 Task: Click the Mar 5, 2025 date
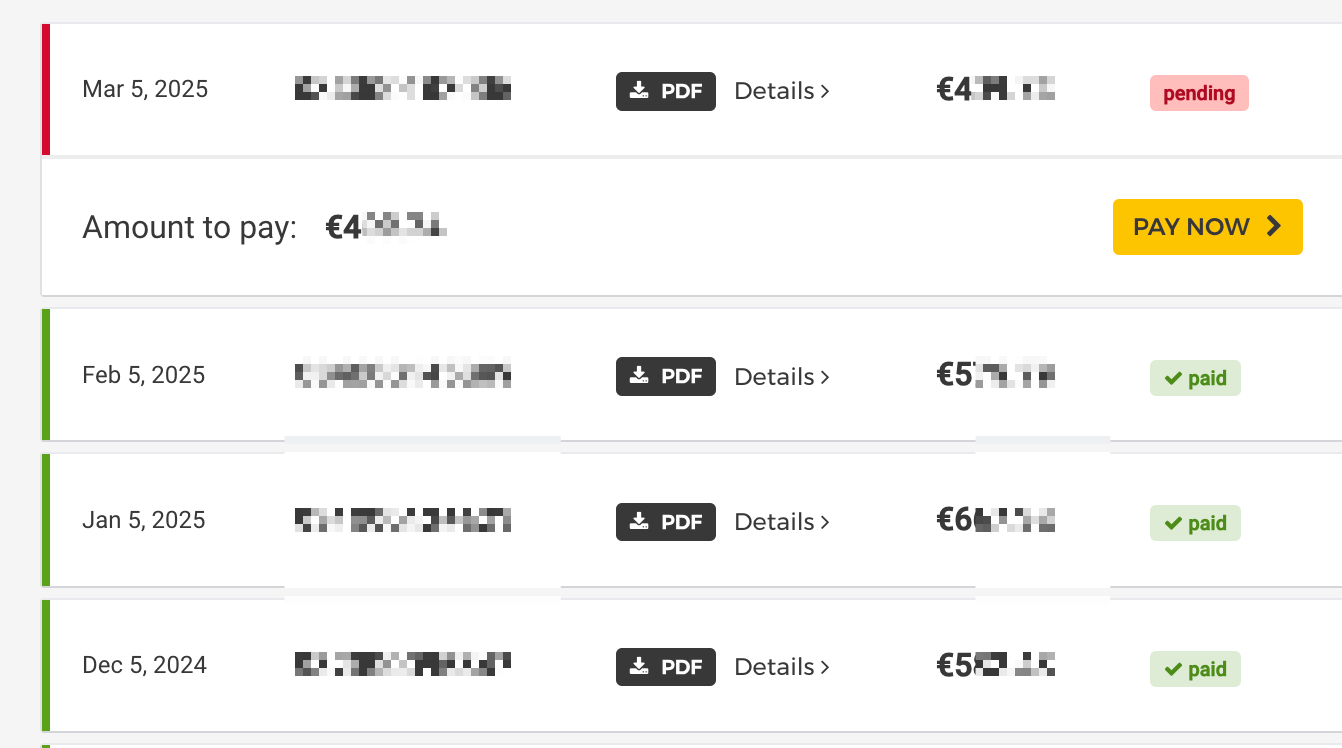tap(145, 89)
